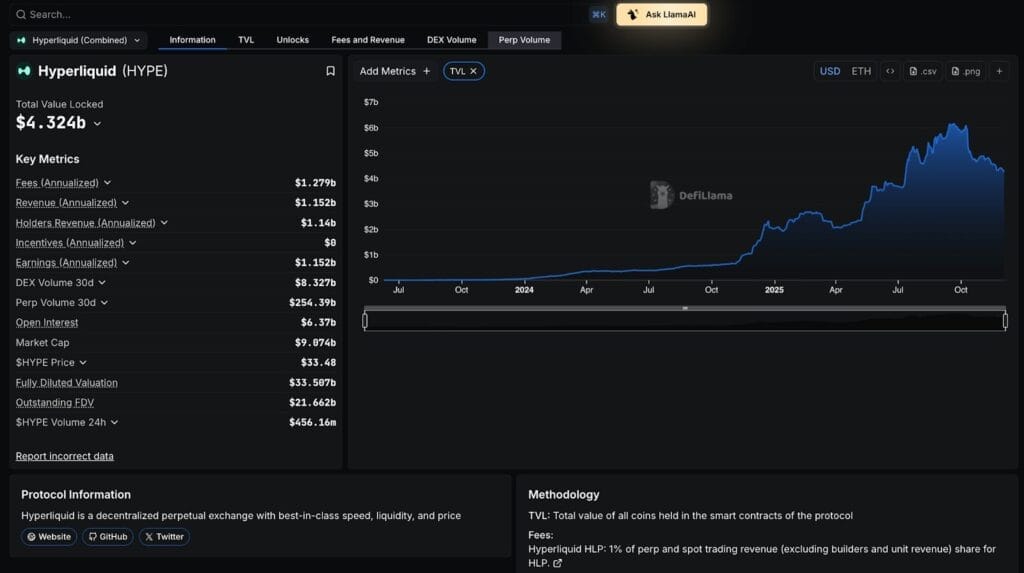This screenshot has height=573, width=1024.
Task: Open the Unlocks tab
Action: [293, 40]
